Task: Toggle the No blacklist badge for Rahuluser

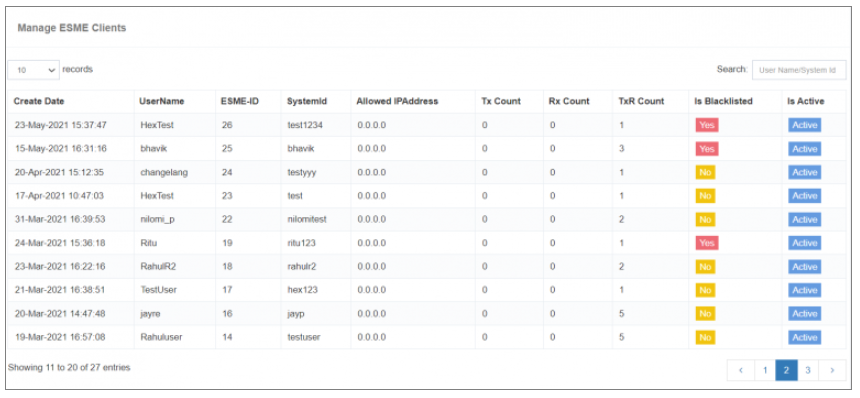Action: [x=705, y=337]
